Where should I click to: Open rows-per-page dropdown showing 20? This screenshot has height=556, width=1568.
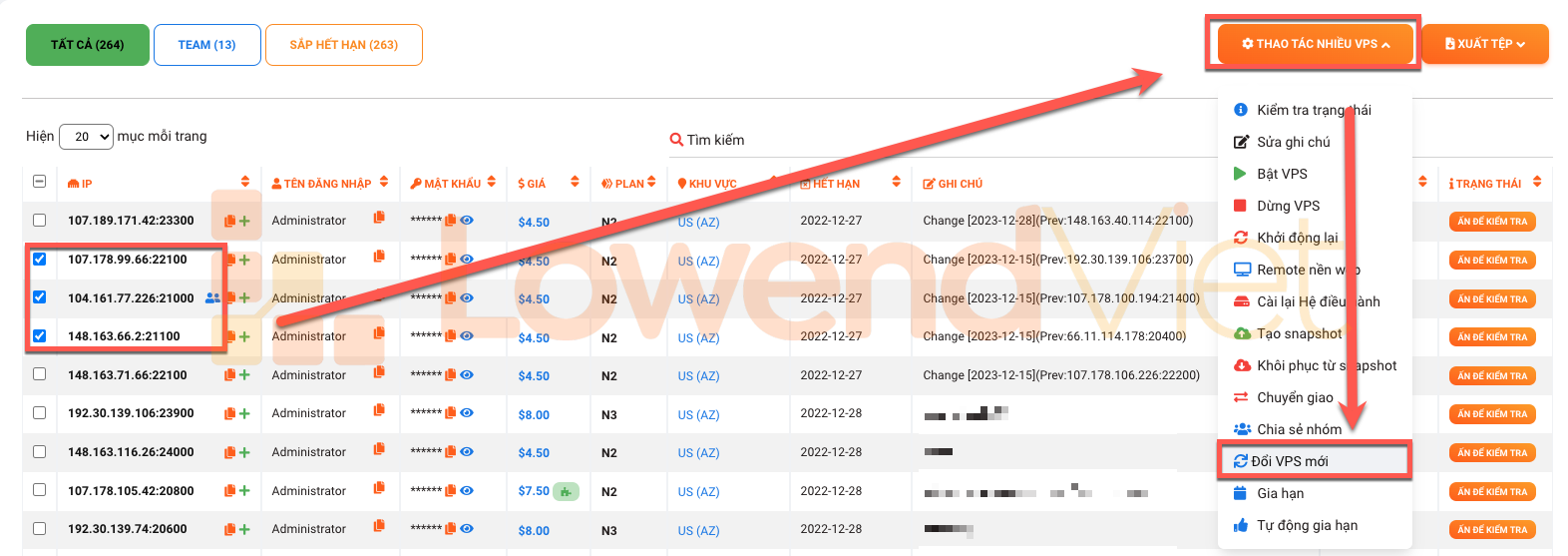click(86, 137)
